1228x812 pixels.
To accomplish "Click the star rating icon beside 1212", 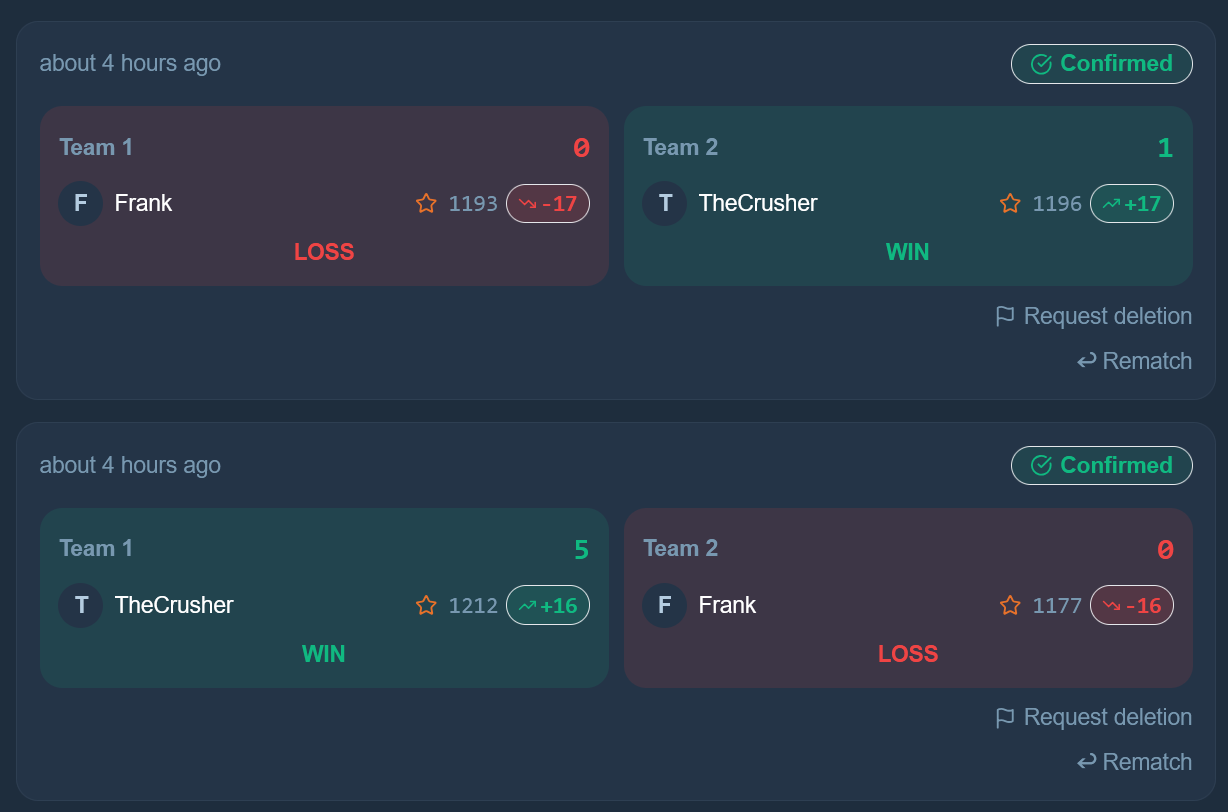I will pyautogui.click(x=426, y=605).
